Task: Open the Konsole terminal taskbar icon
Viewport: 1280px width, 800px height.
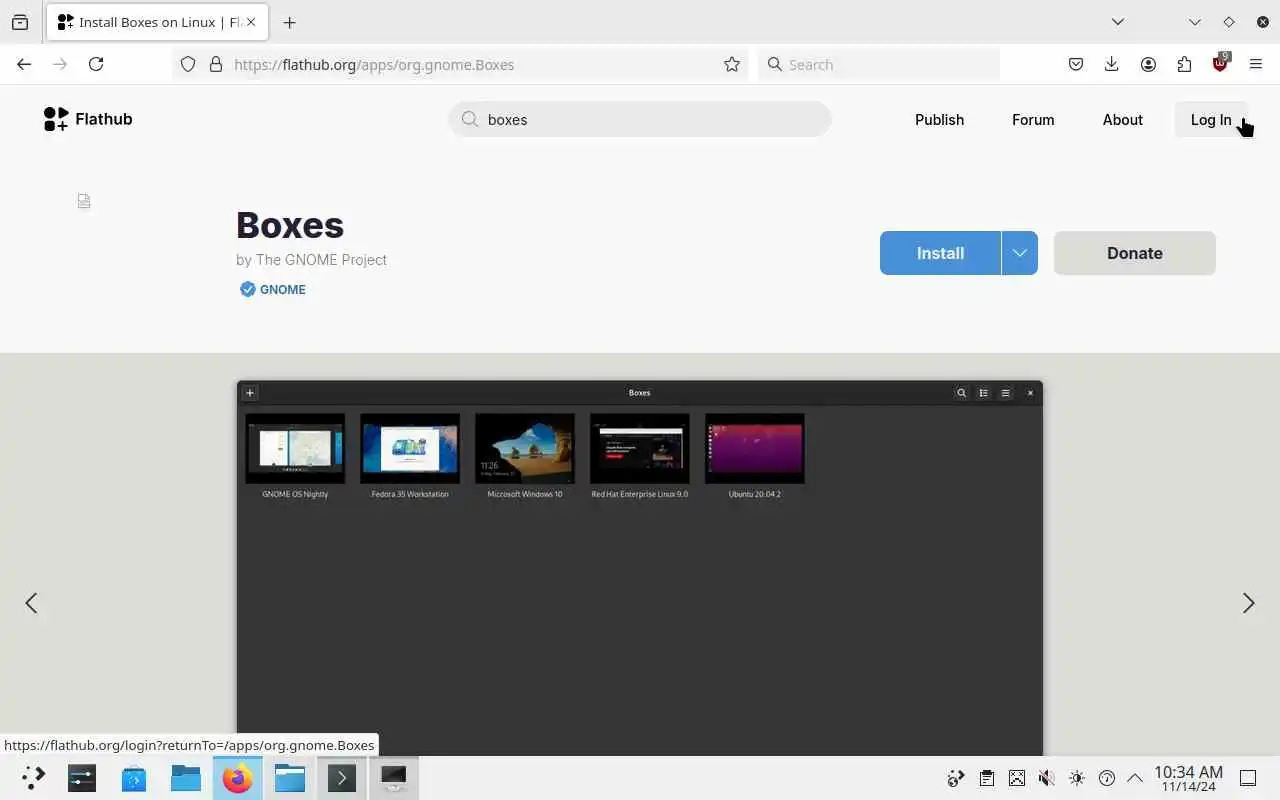Action: click(x=342, y=777)
